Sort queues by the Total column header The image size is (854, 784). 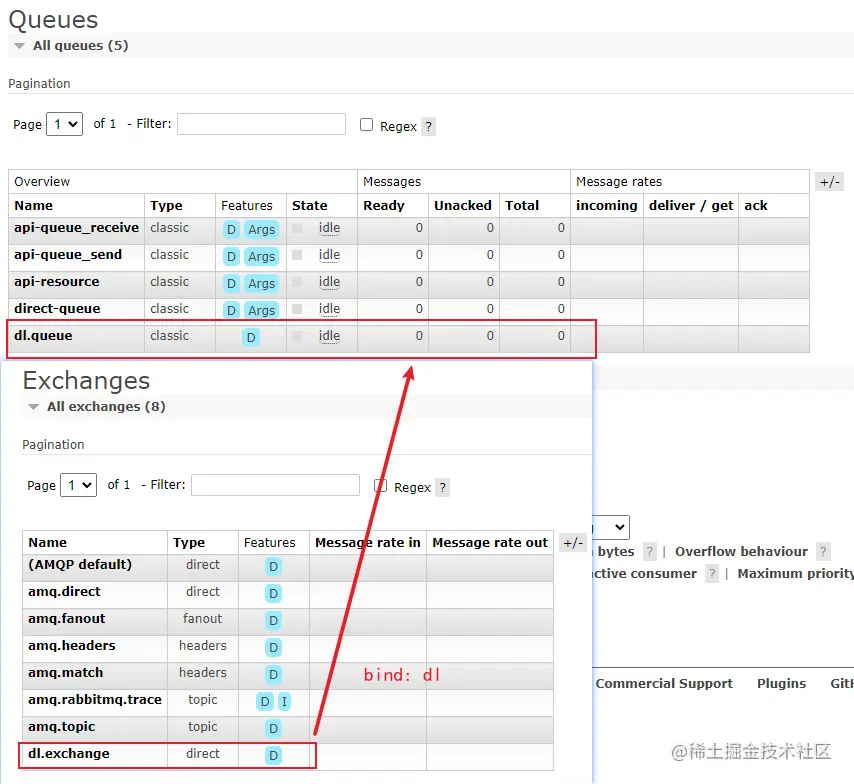pyautogui.click(x=522, y=205)
